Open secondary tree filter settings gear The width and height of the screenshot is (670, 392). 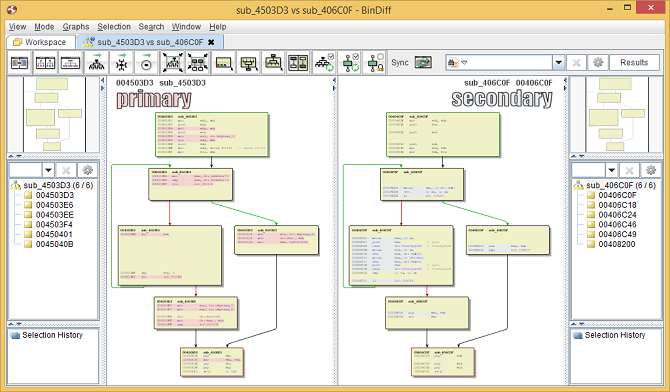coord(651,170)
